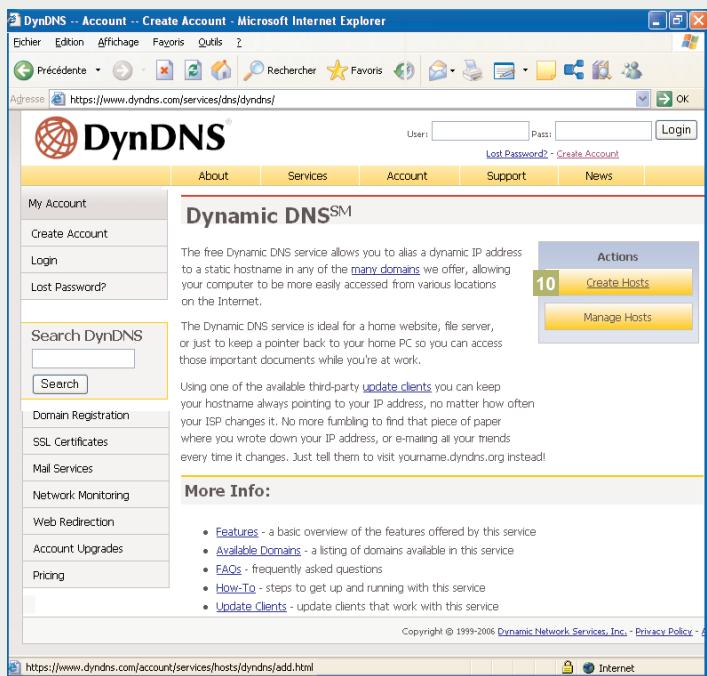Select the About navigation tab
The width and height of the screenshot is (707, 676).
tap(213, 176)
